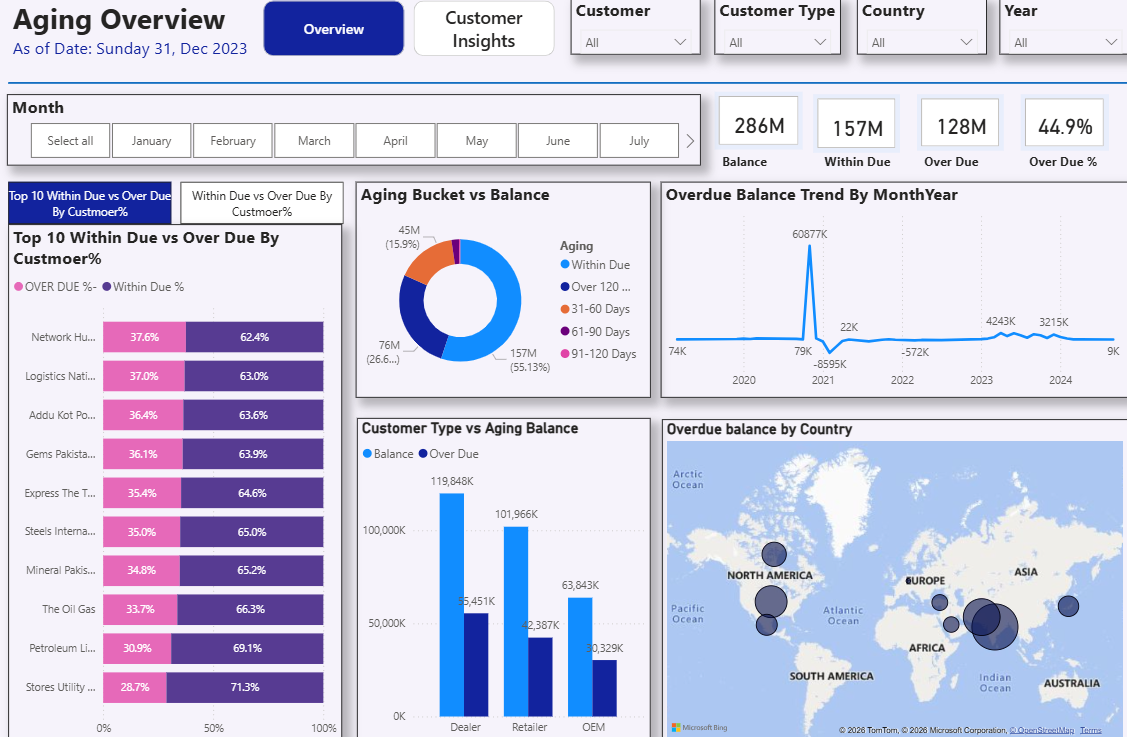Select Petroleum Li... 69.1% within due bar
Viewport: 1127px width, 737px height.
point(247,649)
